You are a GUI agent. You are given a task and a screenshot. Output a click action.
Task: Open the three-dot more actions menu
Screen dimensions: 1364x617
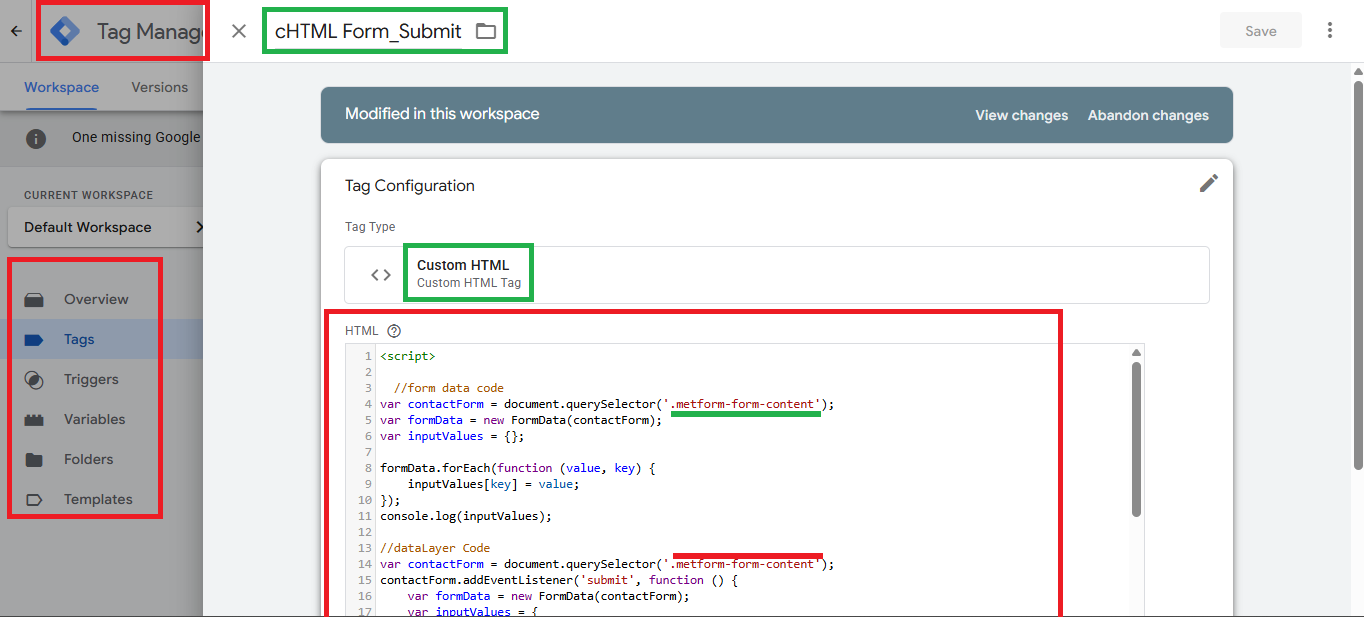pyautogui.click(x=1330, y=31)
